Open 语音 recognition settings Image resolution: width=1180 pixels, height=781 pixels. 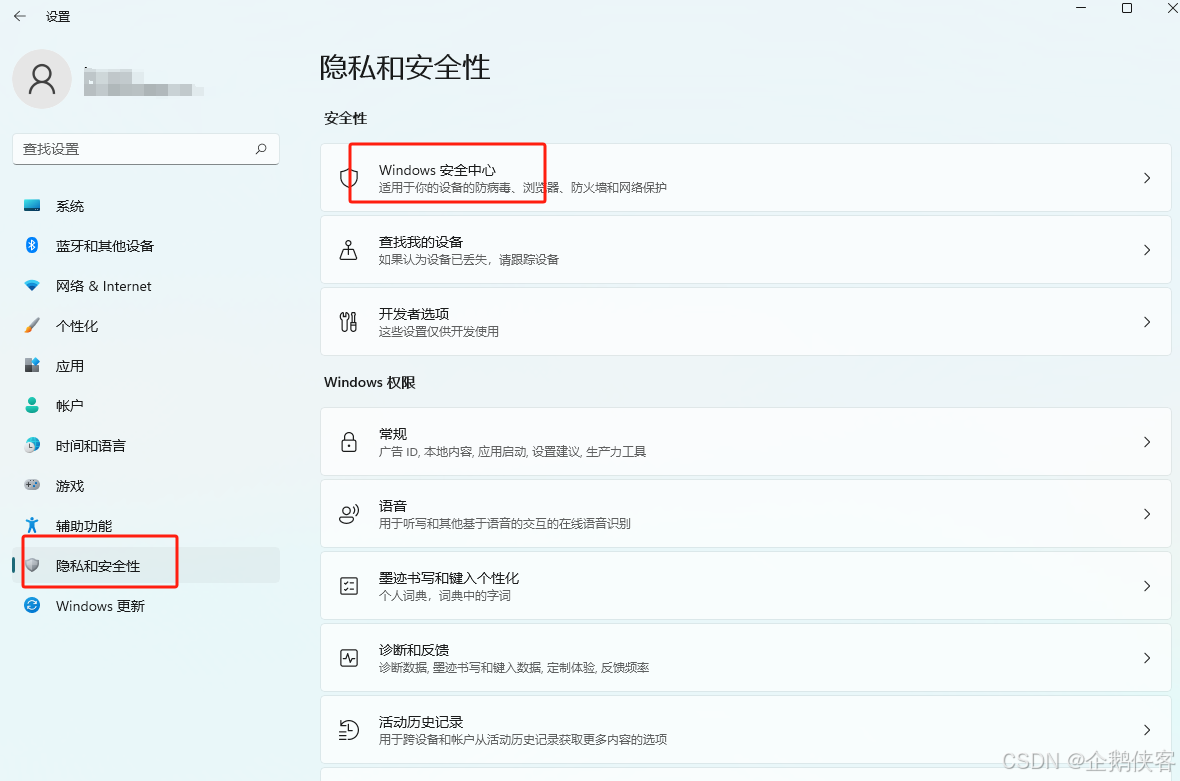click(x=746, y=514)
